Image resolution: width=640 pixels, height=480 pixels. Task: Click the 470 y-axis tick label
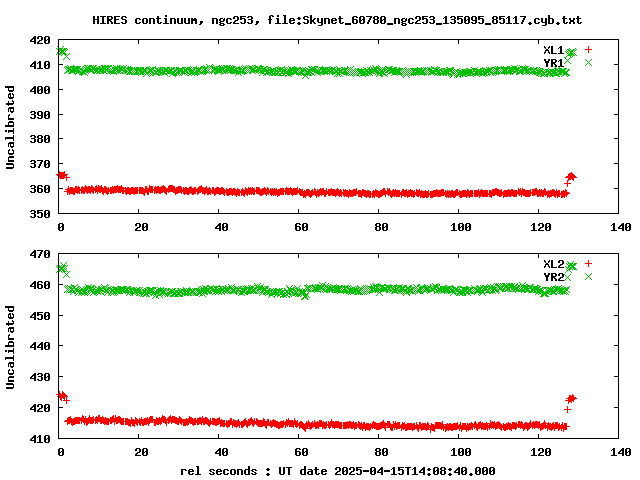click(40, 254)
